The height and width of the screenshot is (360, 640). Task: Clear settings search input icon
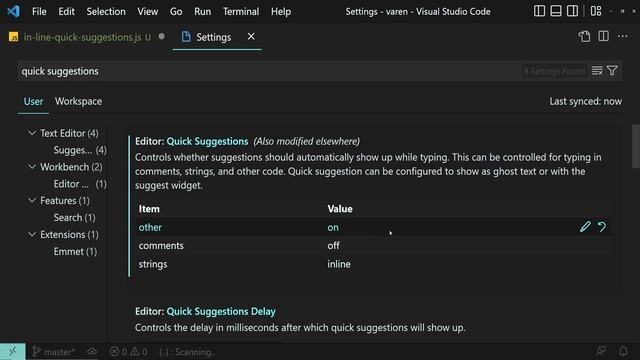(597, 71)
